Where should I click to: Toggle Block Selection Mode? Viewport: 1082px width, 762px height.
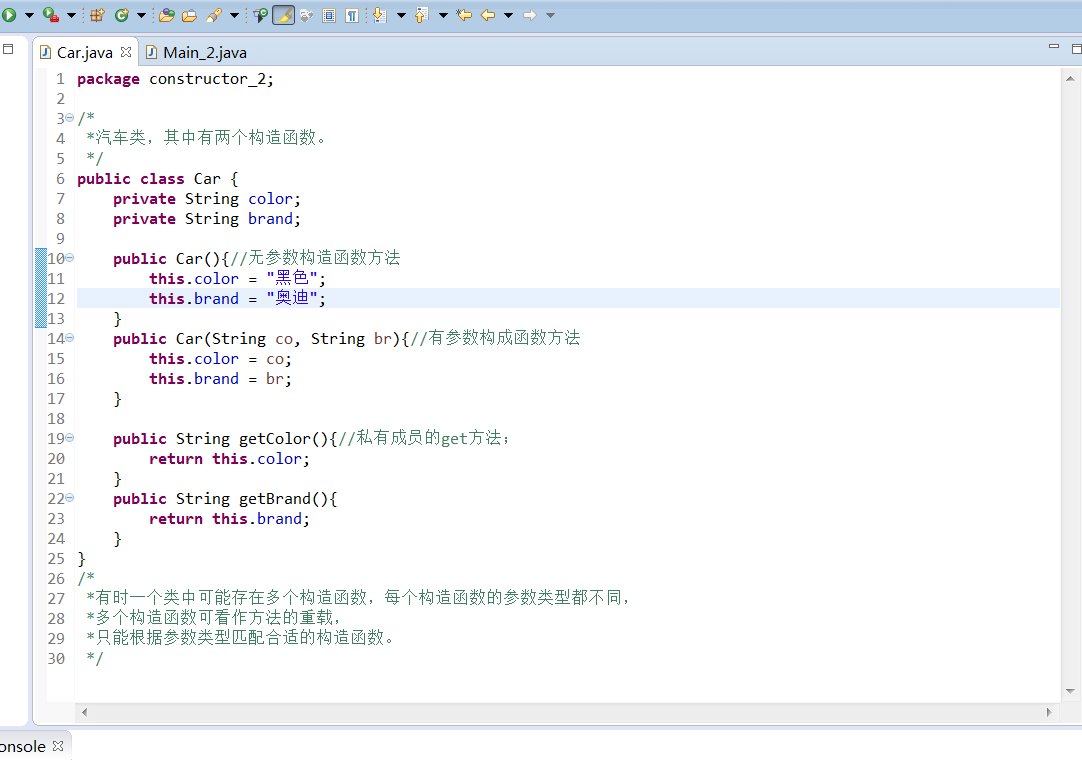(x=329, y=15)
